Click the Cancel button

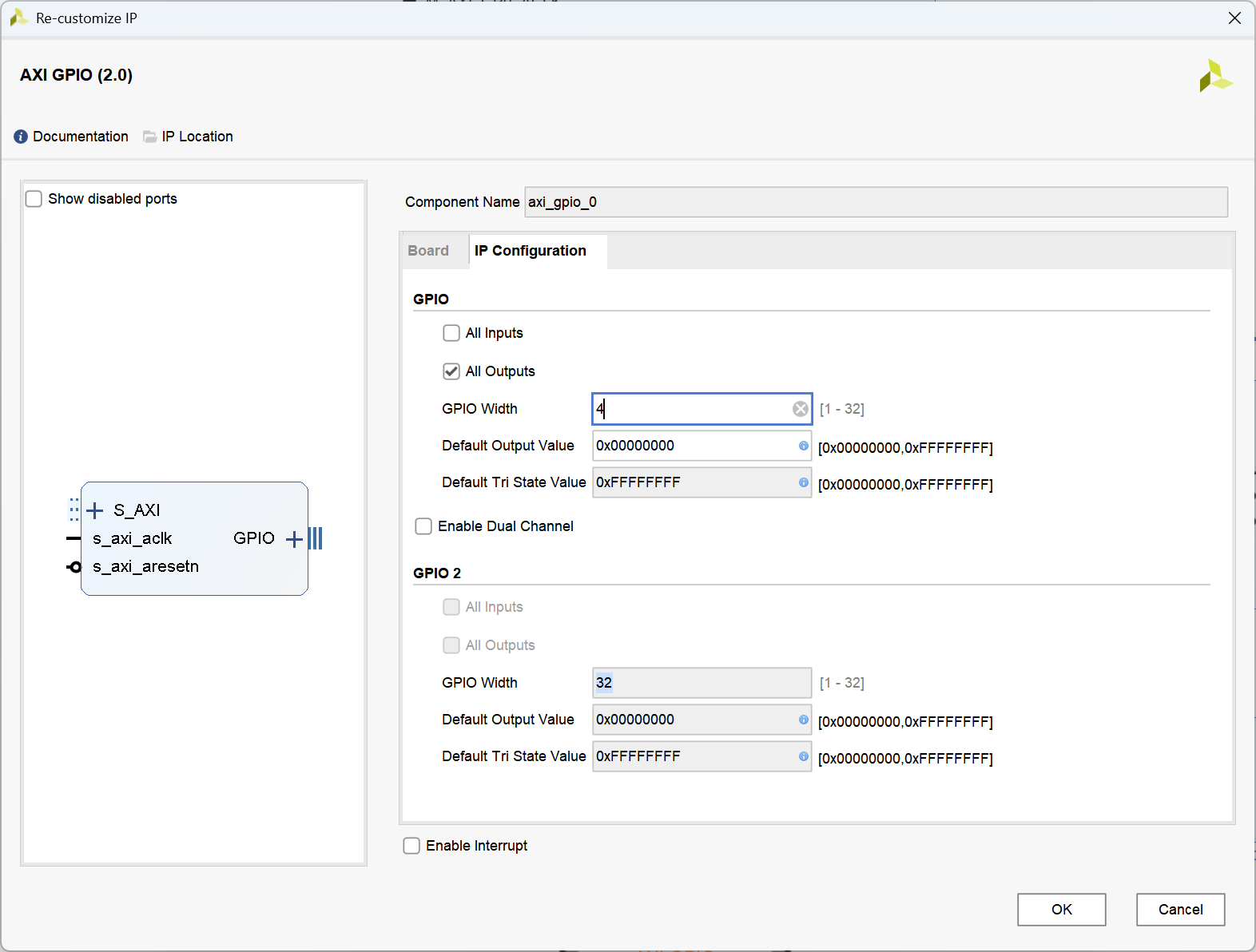pos(1180,910)
